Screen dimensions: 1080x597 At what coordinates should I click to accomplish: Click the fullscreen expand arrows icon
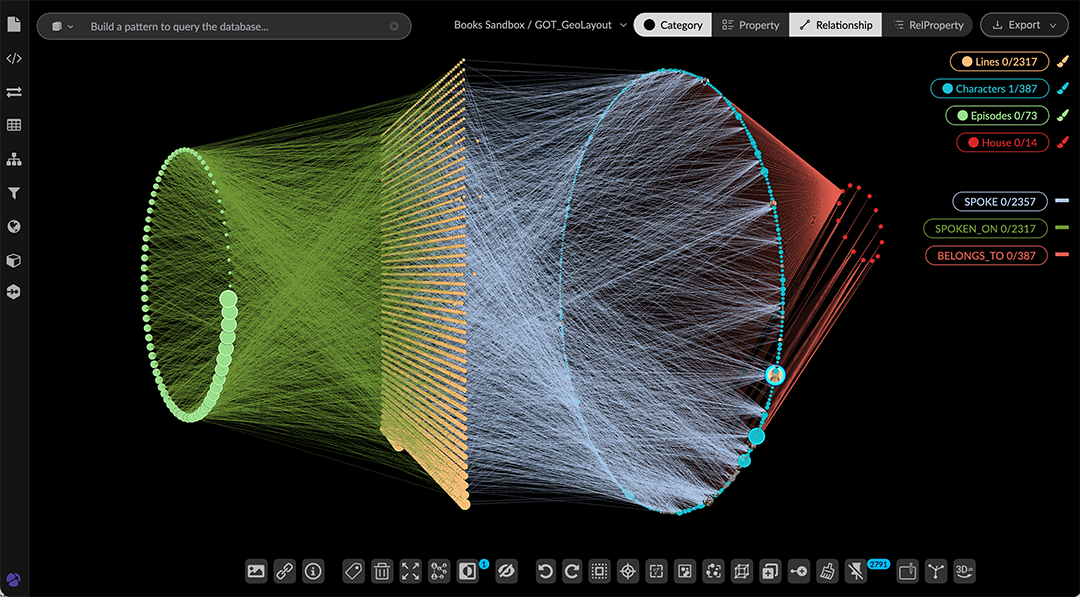coord(410,571)
